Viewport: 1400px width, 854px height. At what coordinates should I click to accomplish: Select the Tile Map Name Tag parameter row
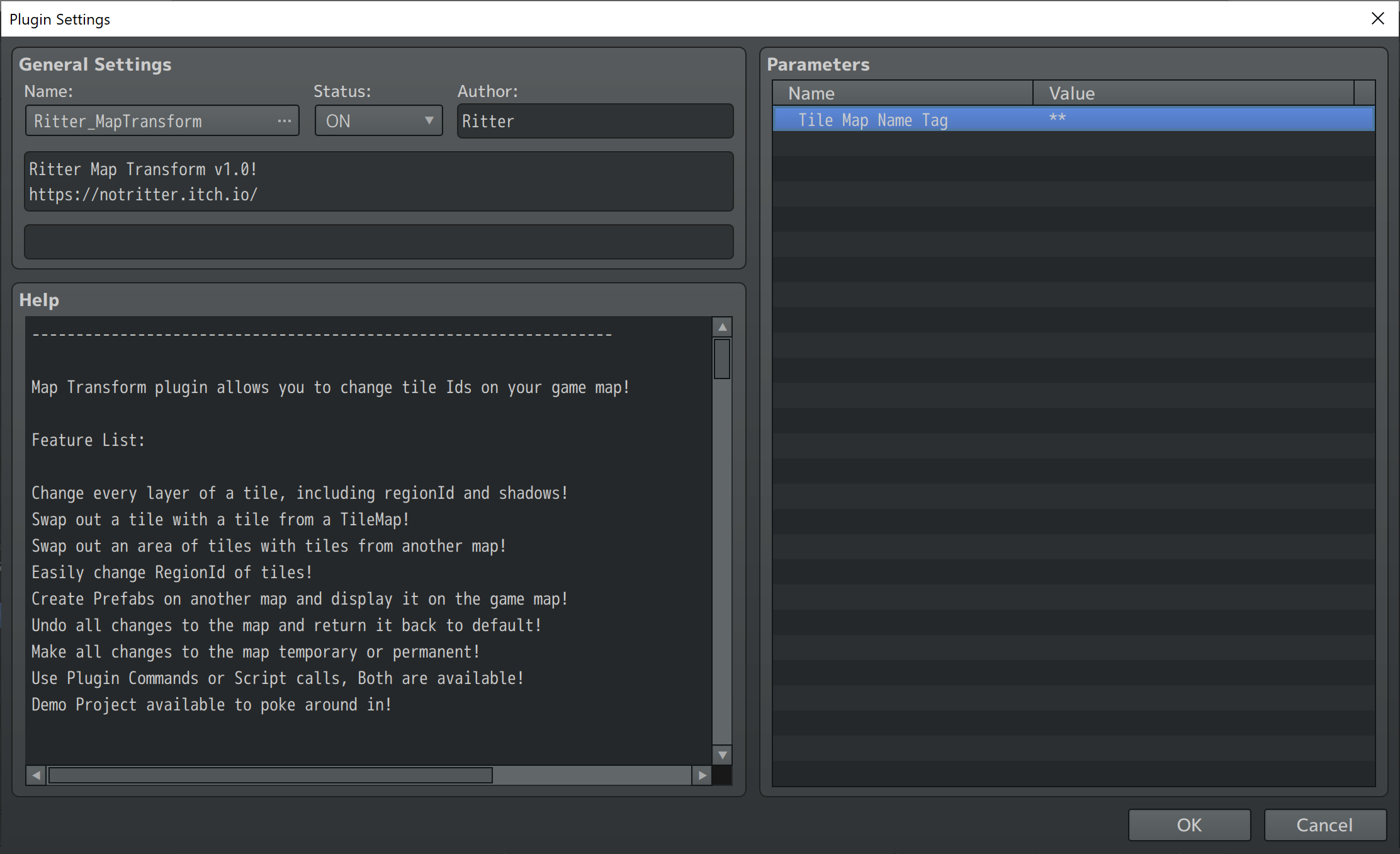click(1073, 120)
